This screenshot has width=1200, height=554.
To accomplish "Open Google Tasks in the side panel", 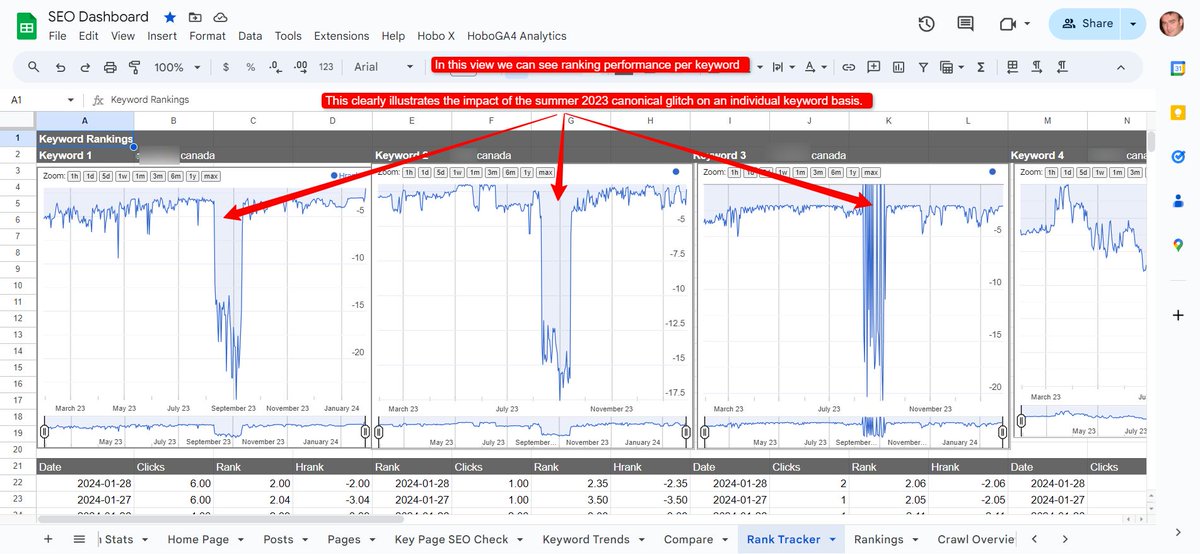I will coord(1177,157).
